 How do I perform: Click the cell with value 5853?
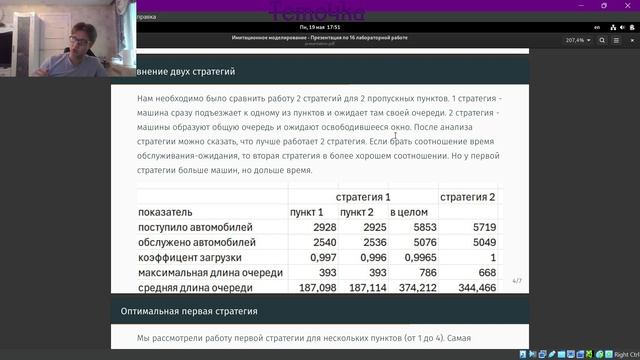click(x=425, y=227)
